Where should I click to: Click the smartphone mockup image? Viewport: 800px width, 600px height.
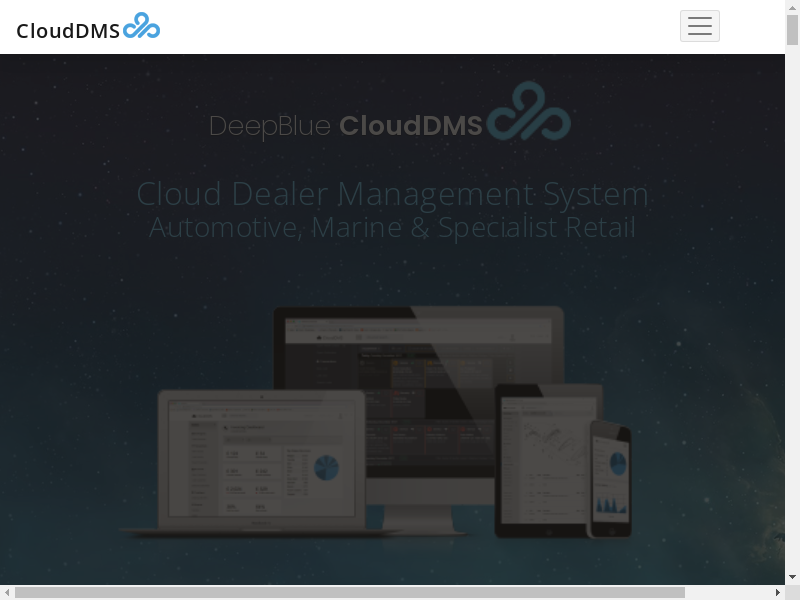610,480
